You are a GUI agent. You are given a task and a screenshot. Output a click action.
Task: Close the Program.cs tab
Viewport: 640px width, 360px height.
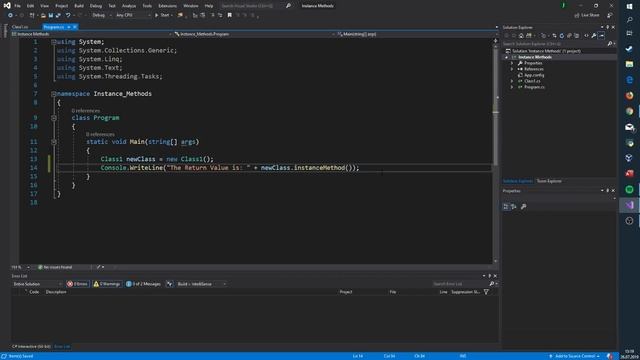[75, 27]
